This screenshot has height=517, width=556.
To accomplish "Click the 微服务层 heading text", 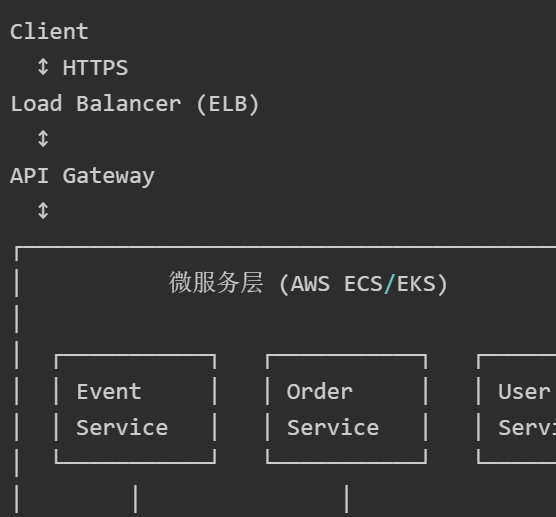I will (216, 283).
